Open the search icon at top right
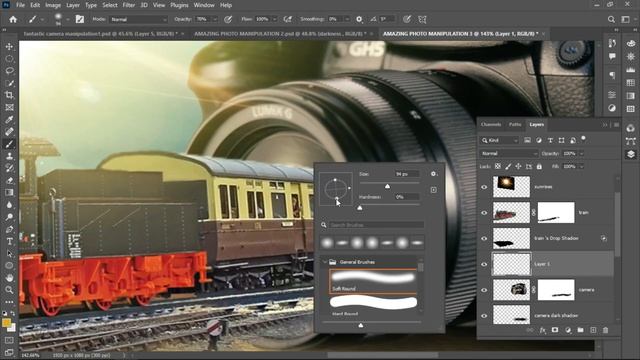Viewport: 640px width, 360px height. point(611,19)
